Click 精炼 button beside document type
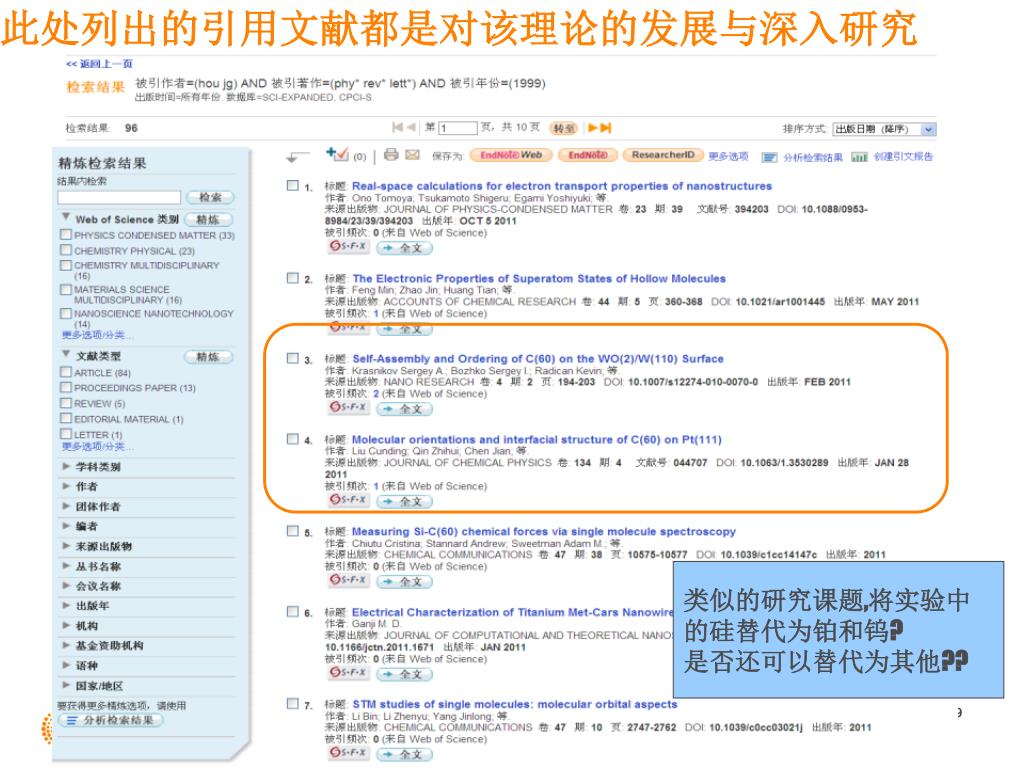Screen dimensions: 1024x768 [208, 357]
